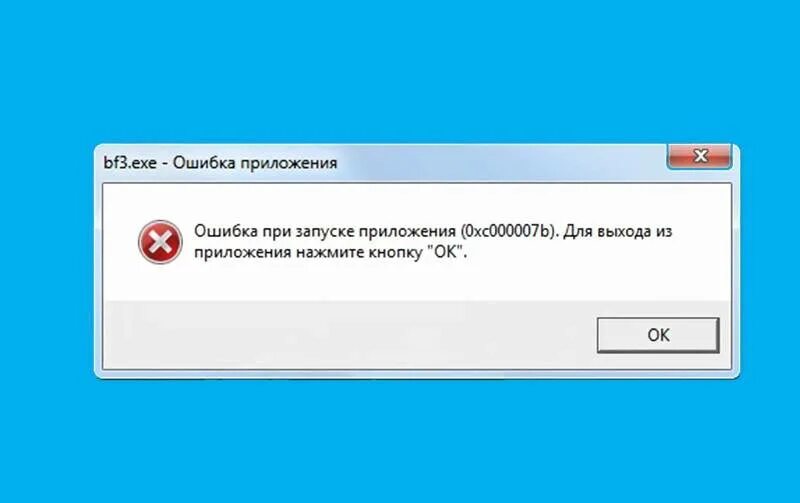Click the blue desktop background above the dialog
The height and width of the screenshot is (503, 800).
tap(400, 71)
